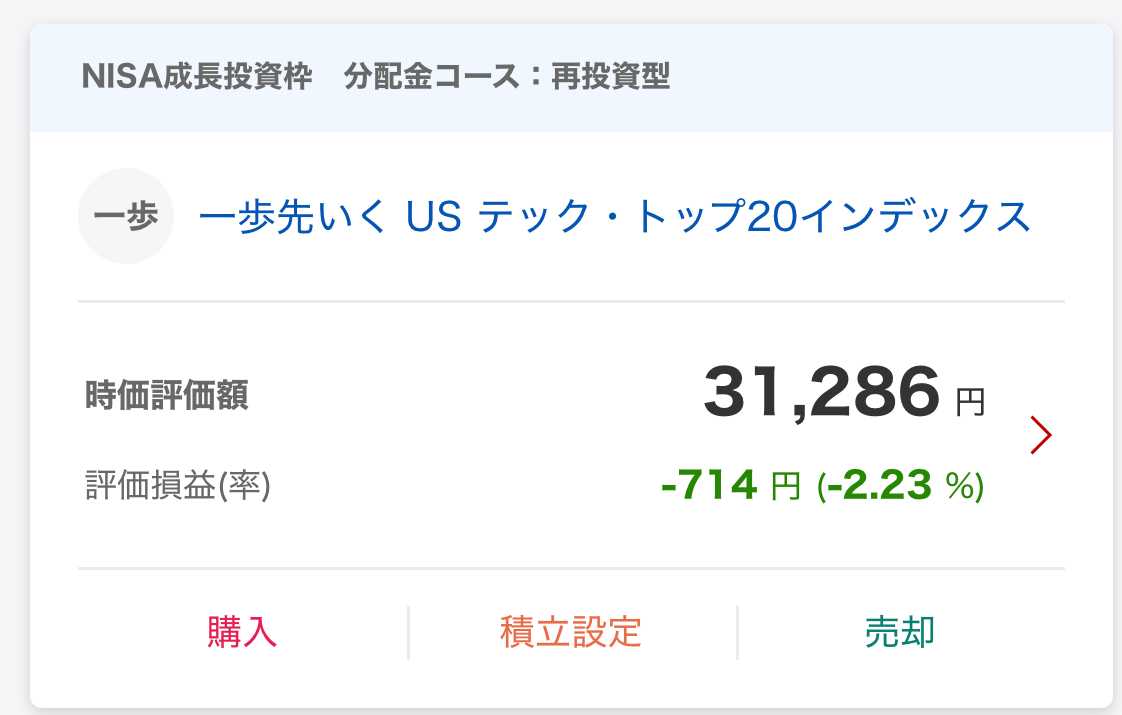
Task: Click the 評価損益(率) label
Action: click(179, 486)
